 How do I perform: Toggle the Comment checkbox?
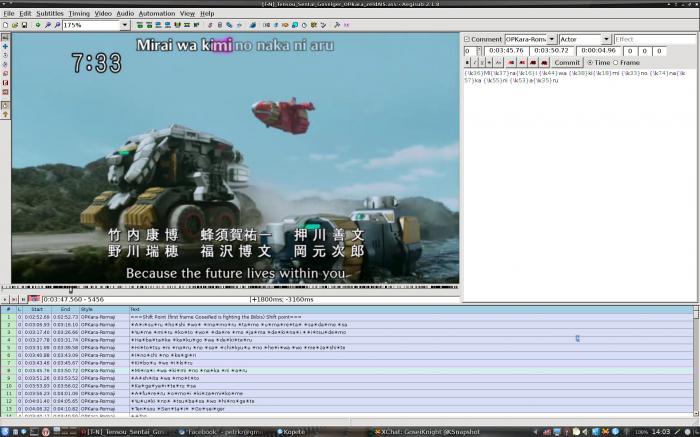coord(467,39)
